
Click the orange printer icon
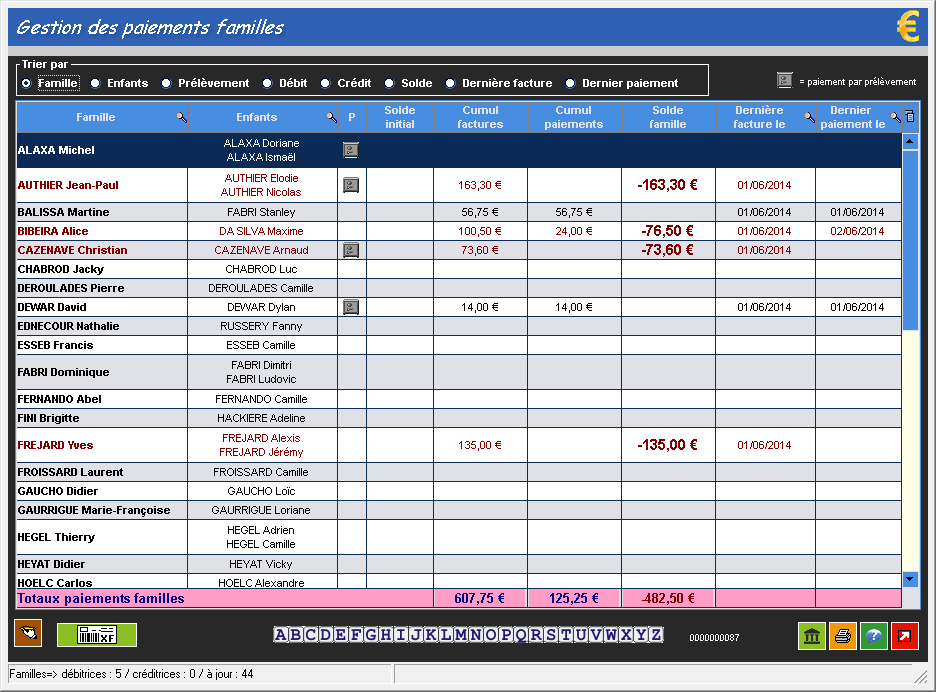(x=843, y=635)
